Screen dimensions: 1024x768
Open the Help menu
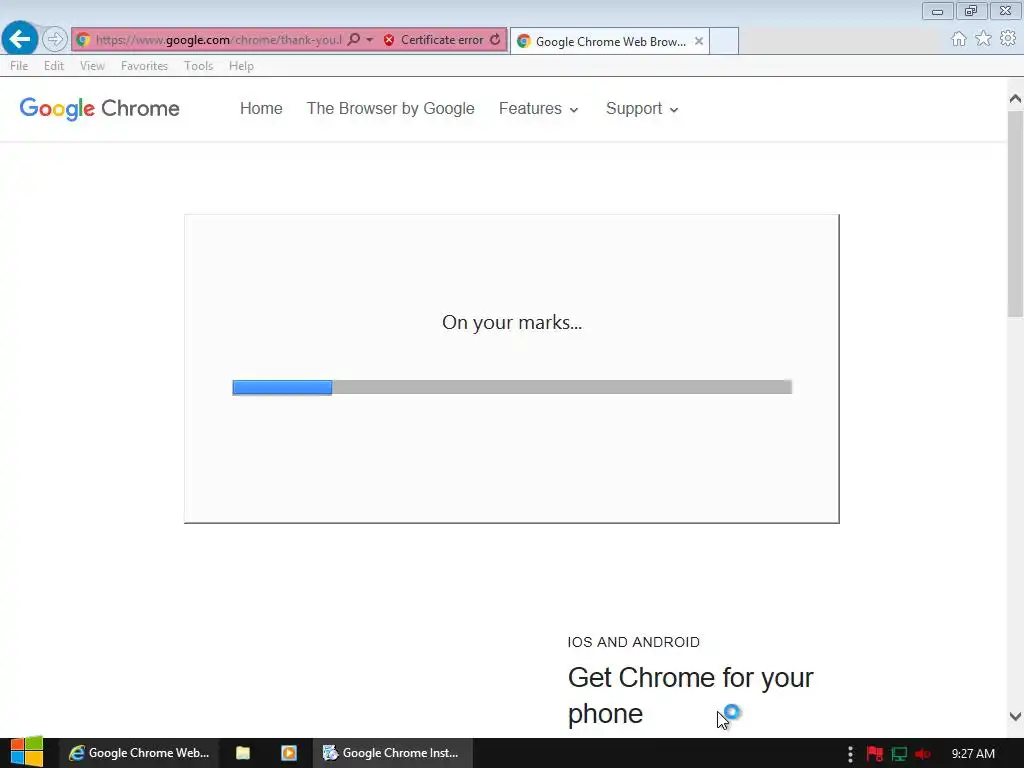click(241, 66)
